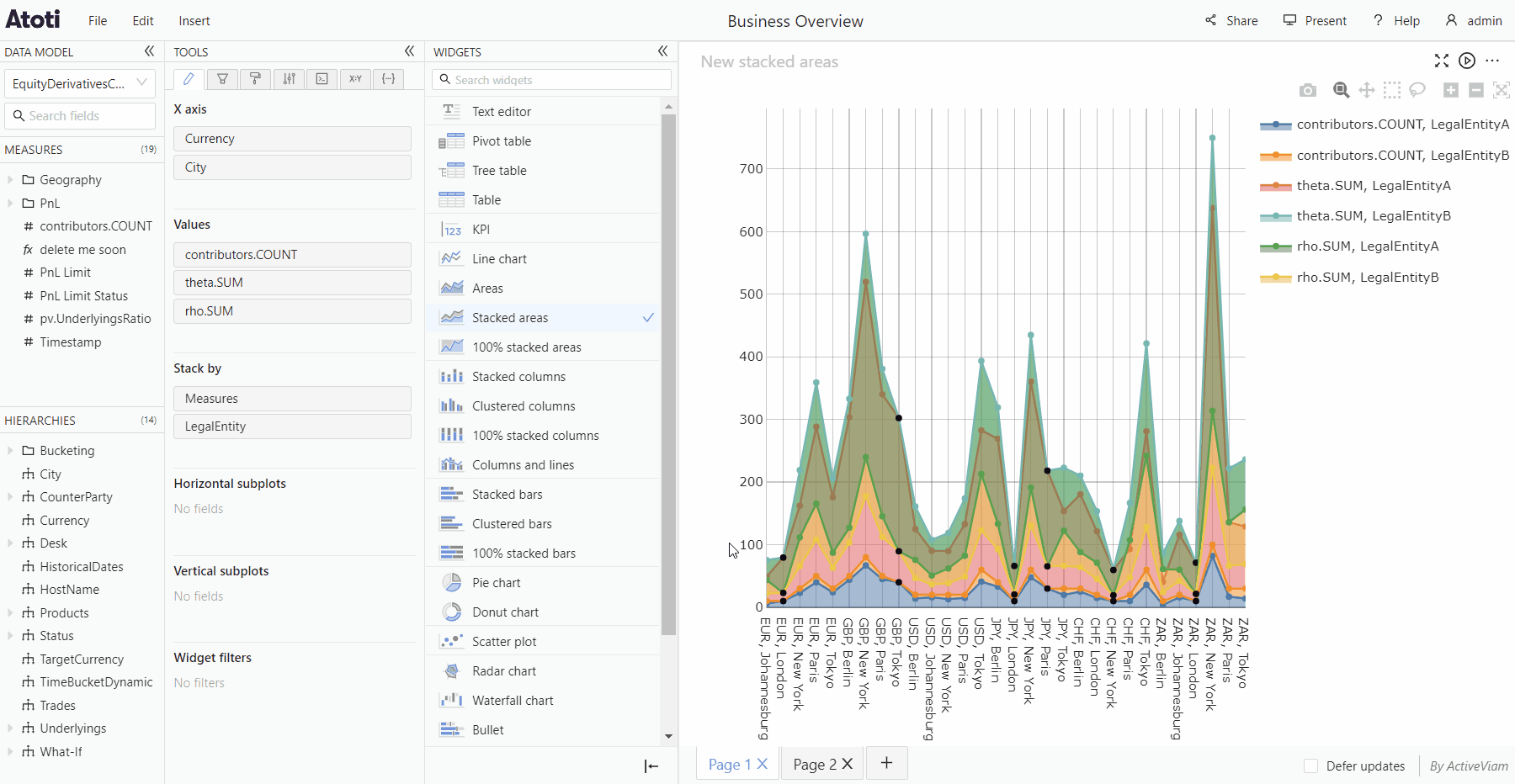Click the Search fields input
Screen dimensions: 1515x784
pos(80,116)
